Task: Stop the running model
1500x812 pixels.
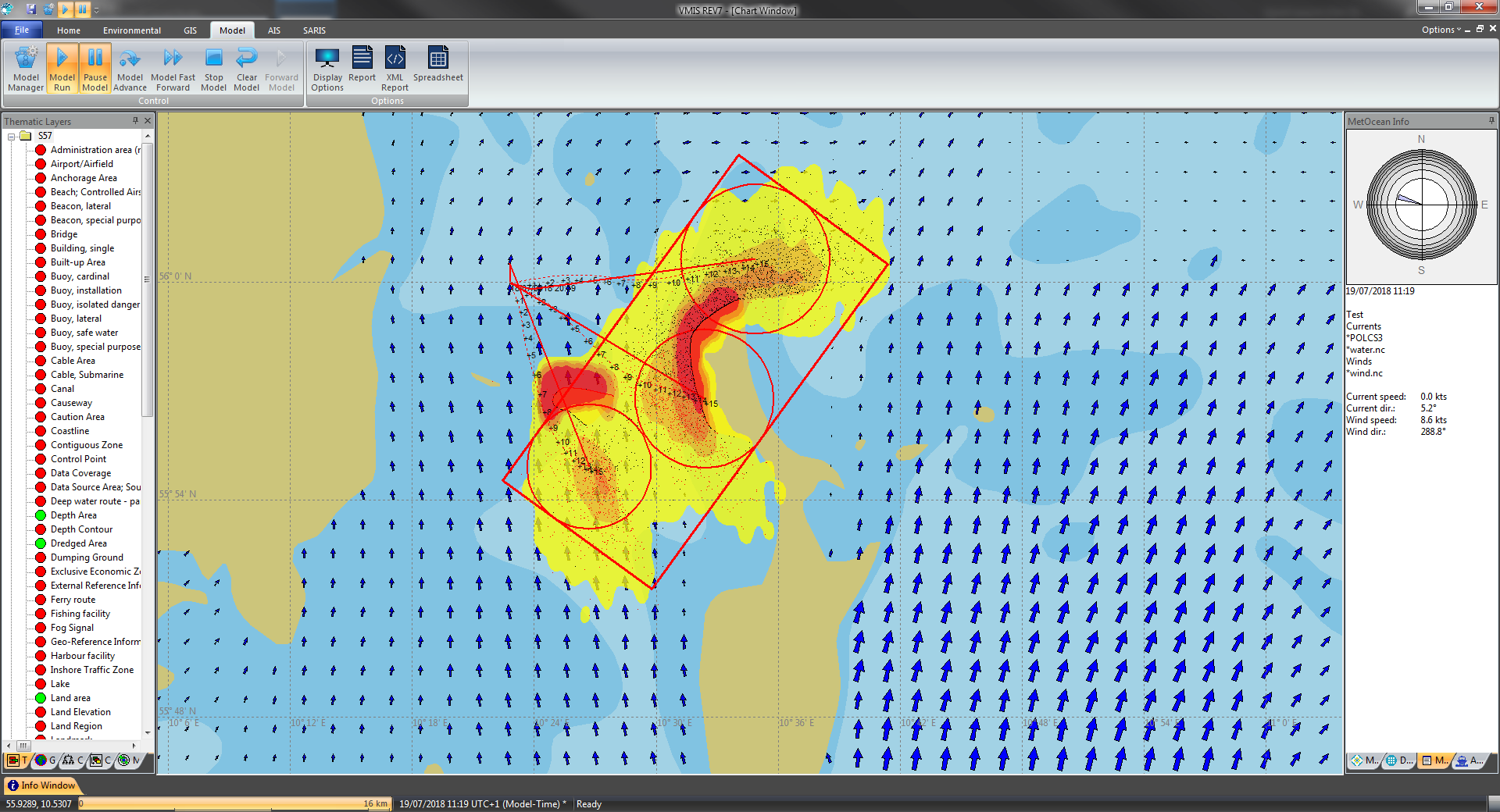Action: coord(213,68)
